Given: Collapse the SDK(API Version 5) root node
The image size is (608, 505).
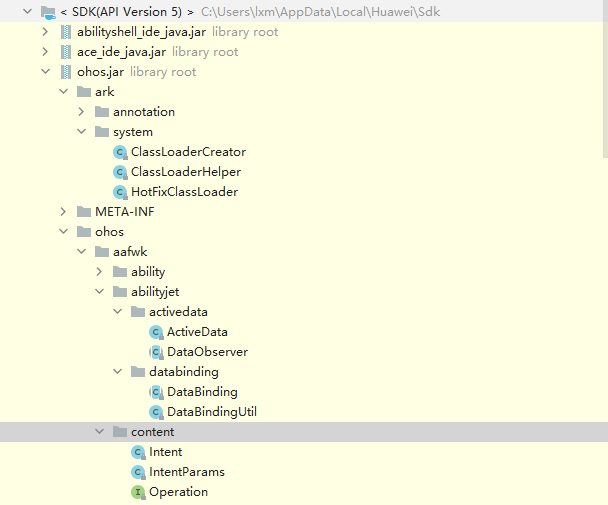Looking at the screenshot, I should [28, 12].
